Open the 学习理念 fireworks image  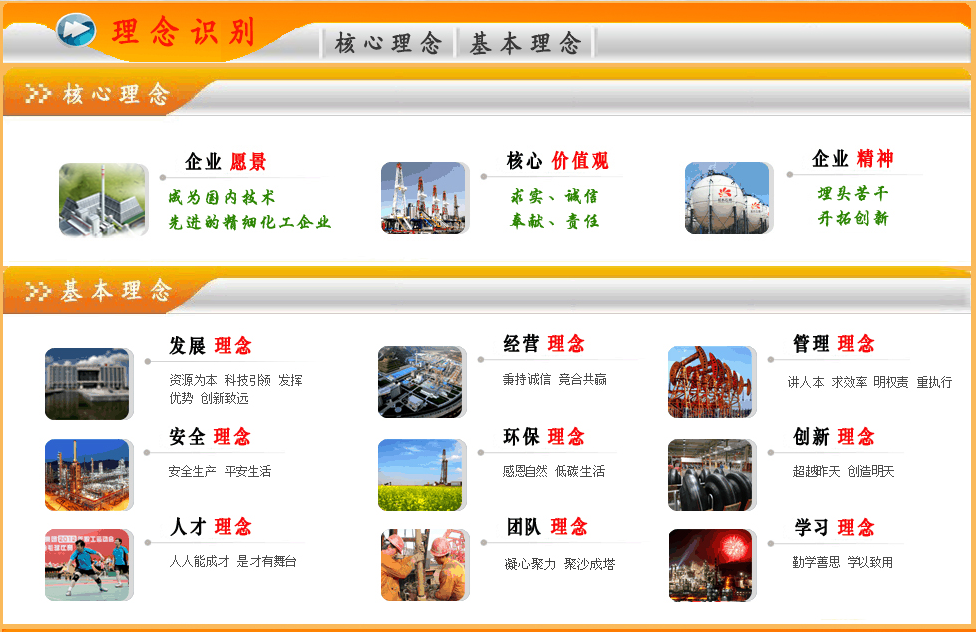coord(710,564)
